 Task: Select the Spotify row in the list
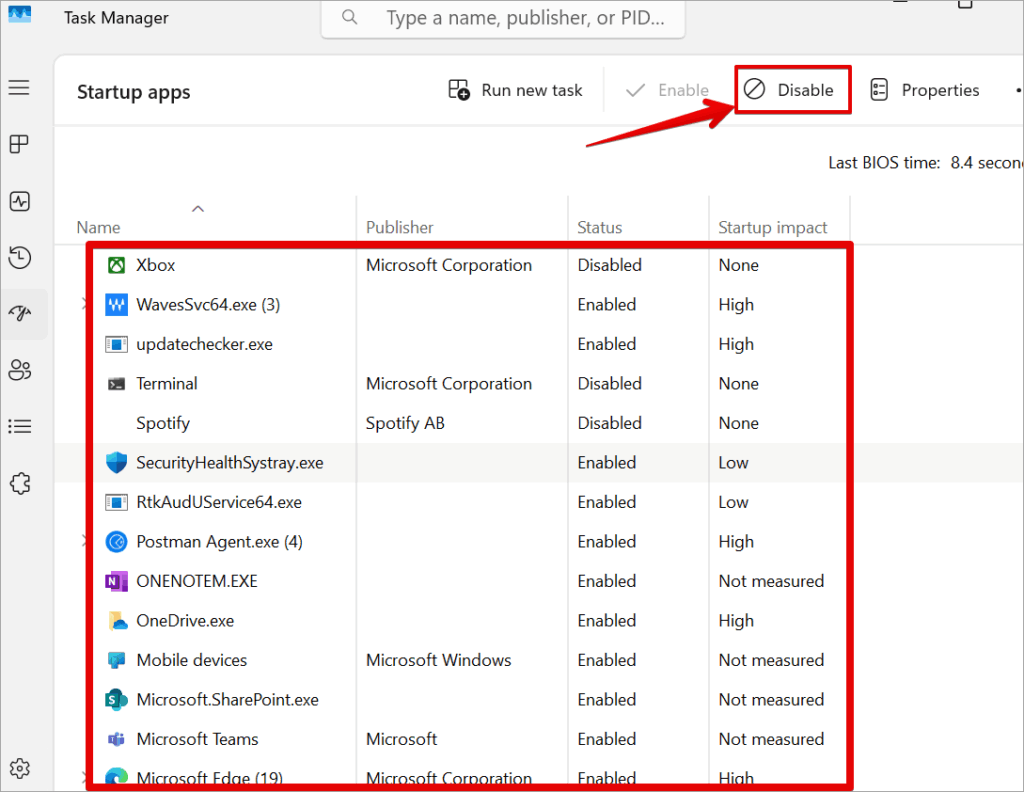(163, 424)
